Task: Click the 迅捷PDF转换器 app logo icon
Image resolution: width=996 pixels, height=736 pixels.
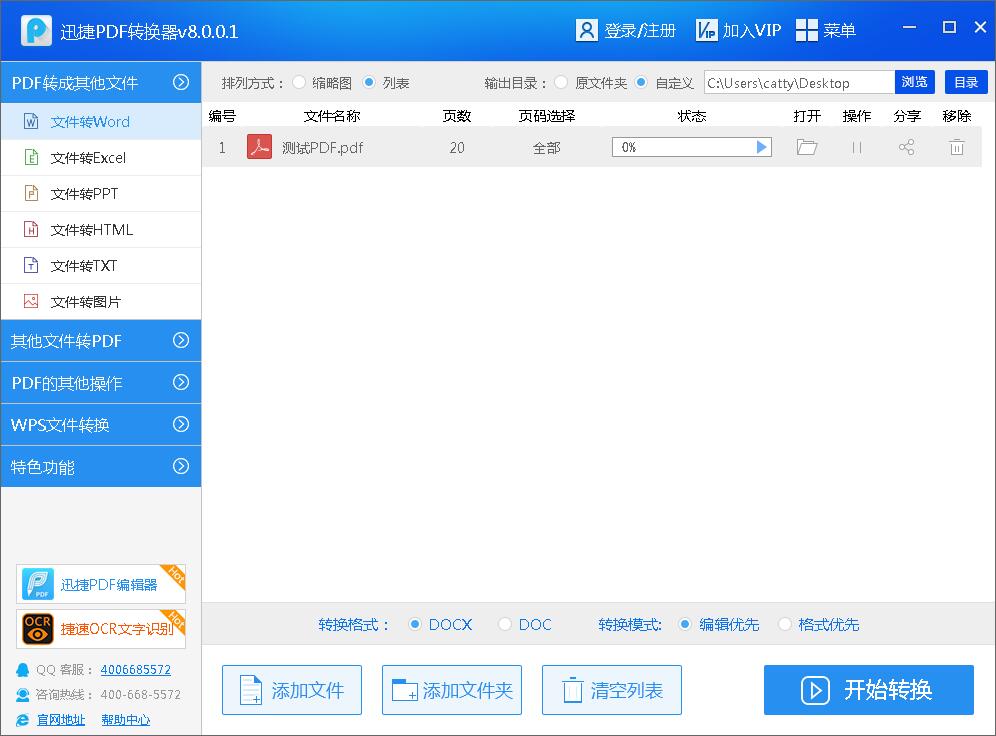Action: coord(36,30)
